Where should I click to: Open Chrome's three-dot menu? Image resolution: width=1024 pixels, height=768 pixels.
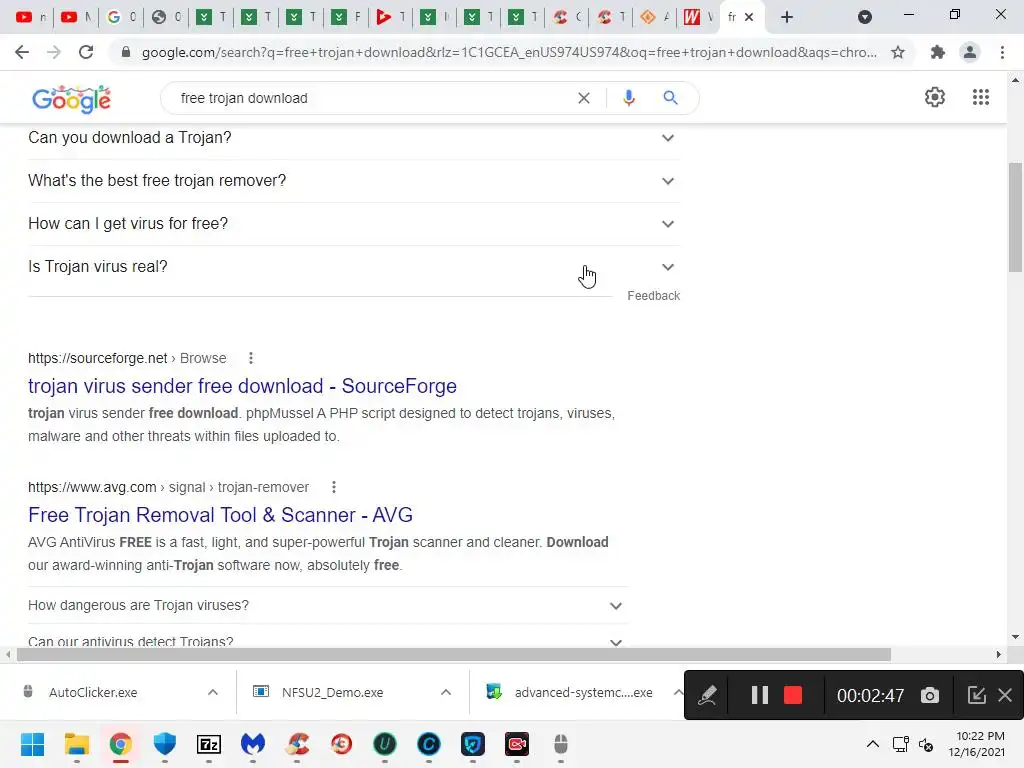1002,52
